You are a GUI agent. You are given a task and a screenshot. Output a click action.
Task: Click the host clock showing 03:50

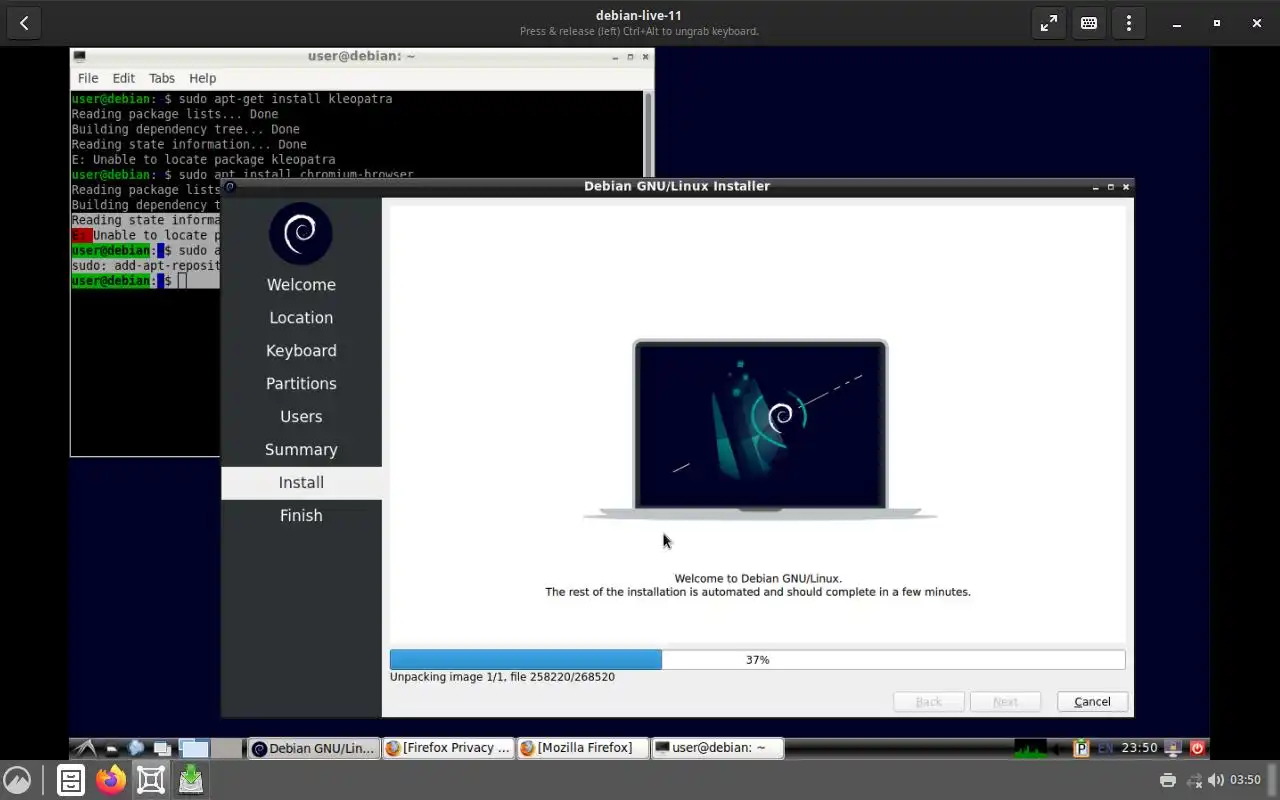(1245, 780)
